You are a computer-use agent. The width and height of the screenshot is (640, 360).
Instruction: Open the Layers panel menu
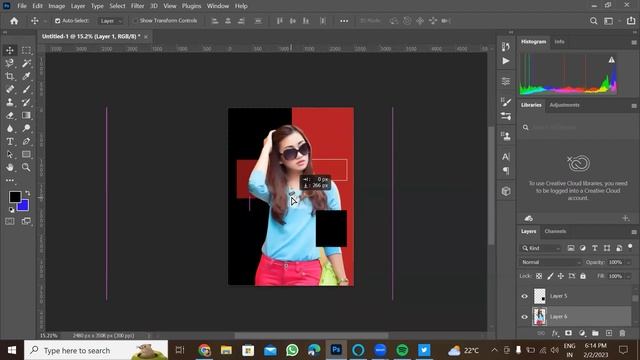(634, 232)
